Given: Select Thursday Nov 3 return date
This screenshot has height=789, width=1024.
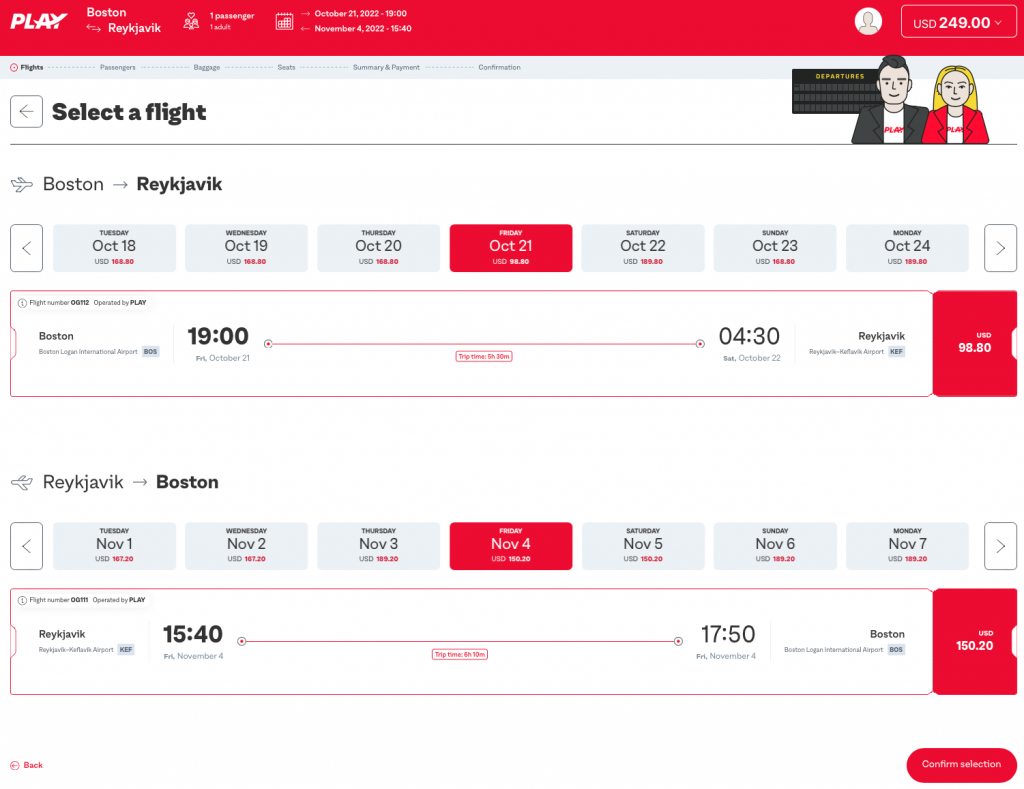Looking at the screenshot, I should pos(379,546).
